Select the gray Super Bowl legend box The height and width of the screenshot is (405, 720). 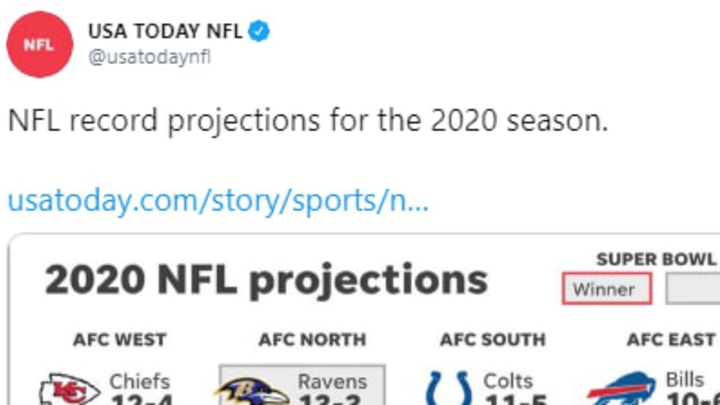tap(693, 289)
